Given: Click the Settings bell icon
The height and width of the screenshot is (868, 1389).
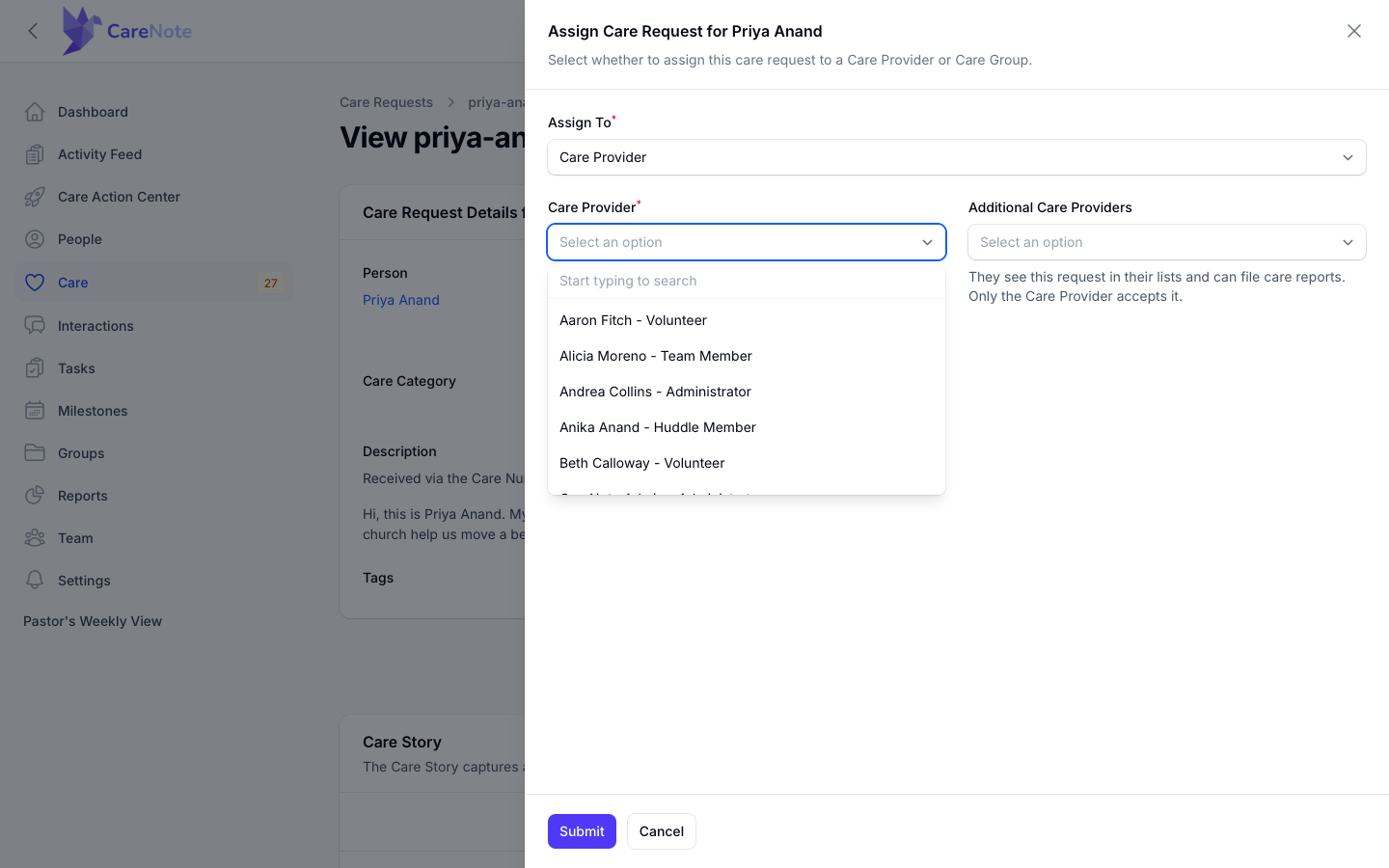Looking at the screenshot, I should click(35, 581).
